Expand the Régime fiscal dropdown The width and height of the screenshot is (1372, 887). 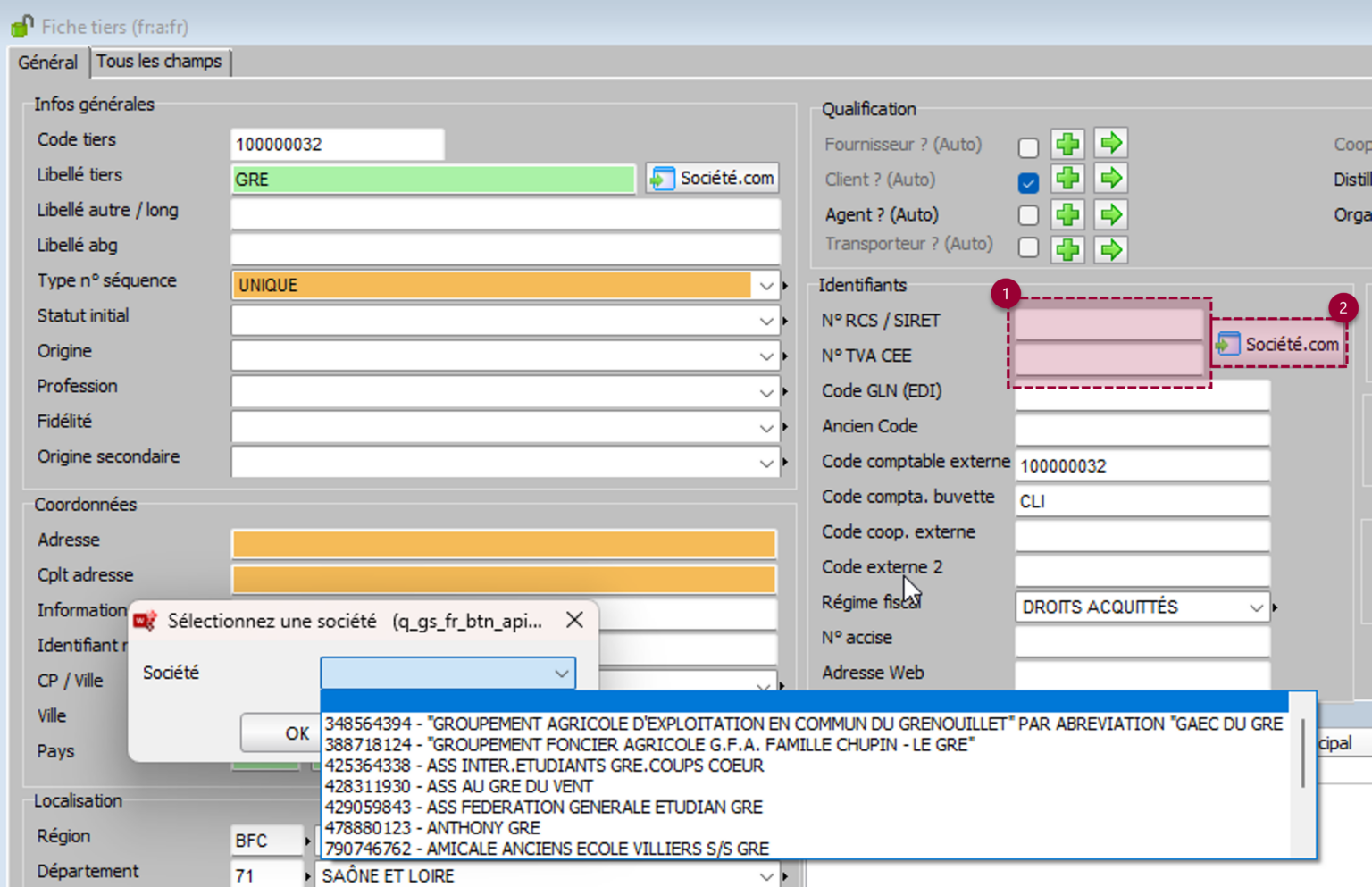(x=1255, y=607)
